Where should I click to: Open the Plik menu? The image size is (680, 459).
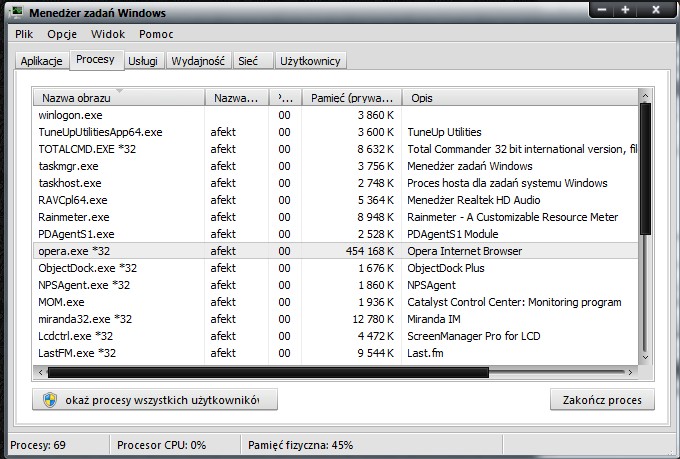coord(24,34)
